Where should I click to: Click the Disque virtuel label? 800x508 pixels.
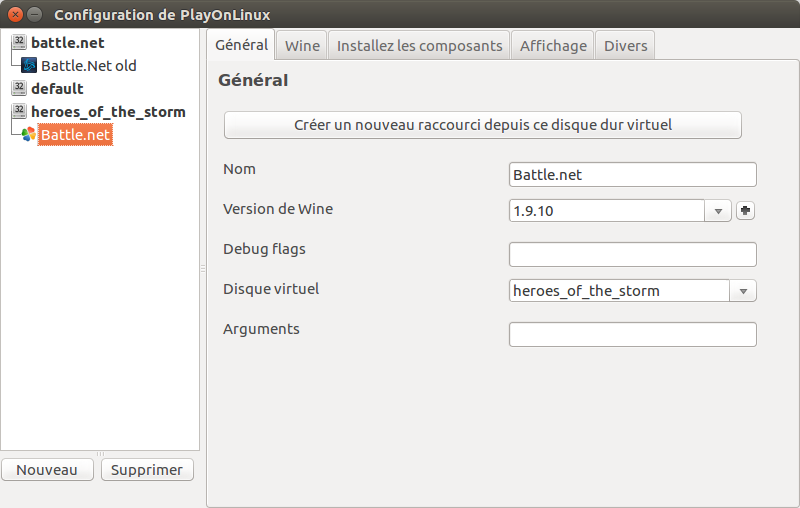point(271,289)
